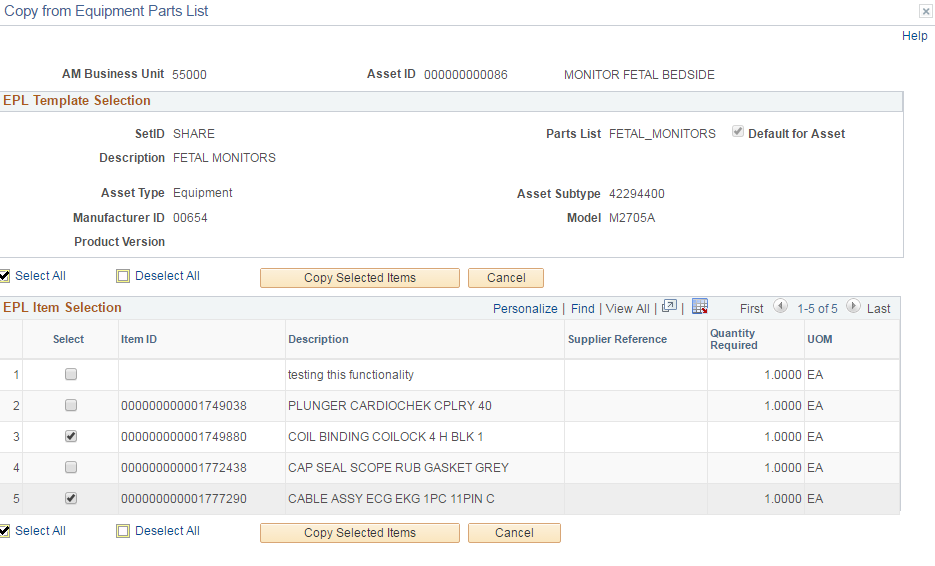
Task: Close the Copy from Equipment Parts List dialog
Action: tap(925, 12)
